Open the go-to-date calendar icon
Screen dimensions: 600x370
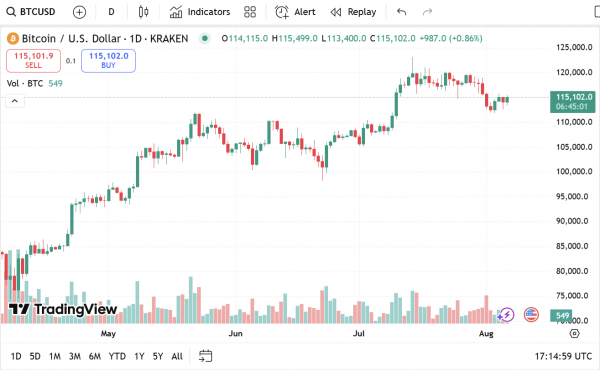[x=205, y=356]
